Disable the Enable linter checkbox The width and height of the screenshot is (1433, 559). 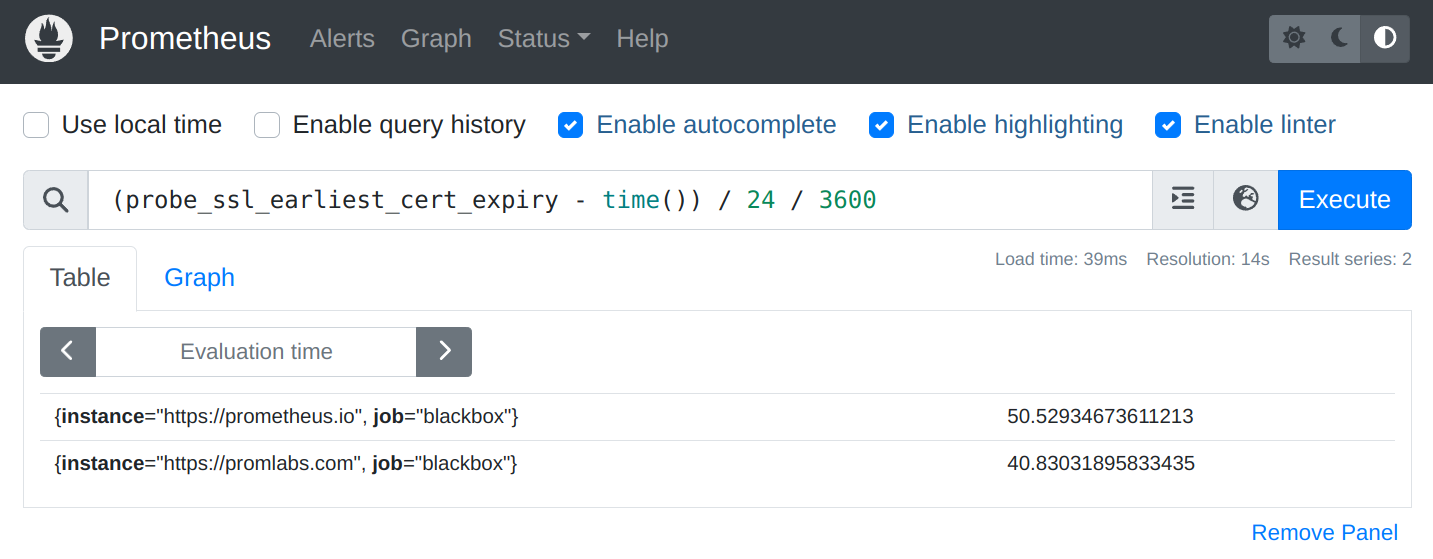(1168, 125)
